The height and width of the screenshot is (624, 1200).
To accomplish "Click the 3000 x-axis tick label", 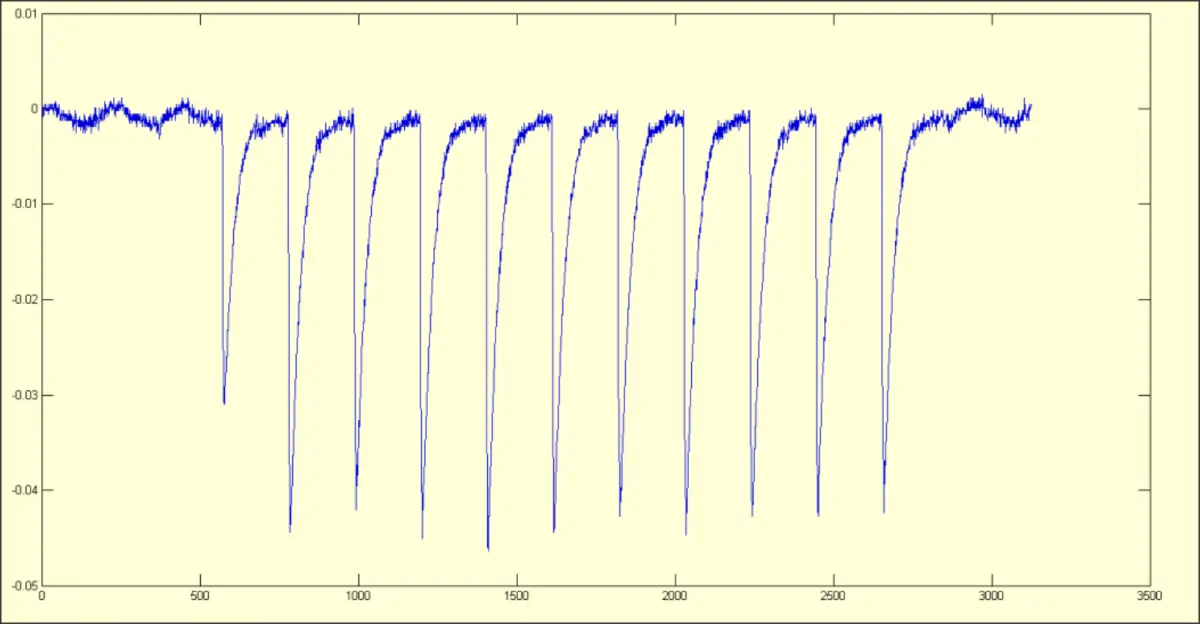I will (991, 595).
